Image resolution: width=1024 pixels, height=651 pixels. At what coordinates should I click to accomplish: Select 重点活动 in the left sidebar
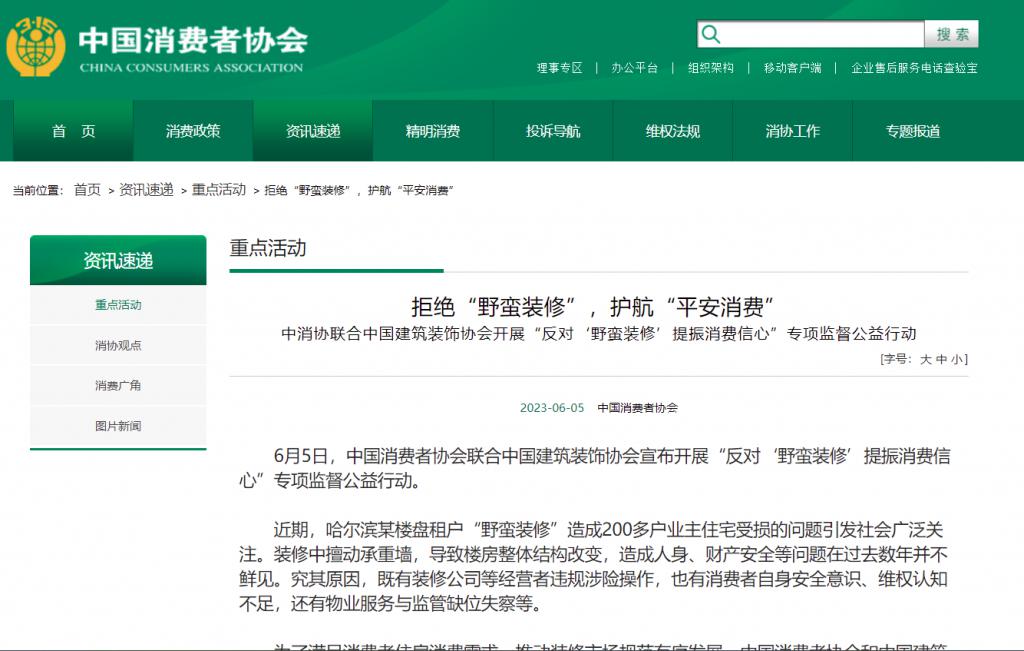pyautogui.click(x=118, y=305)
